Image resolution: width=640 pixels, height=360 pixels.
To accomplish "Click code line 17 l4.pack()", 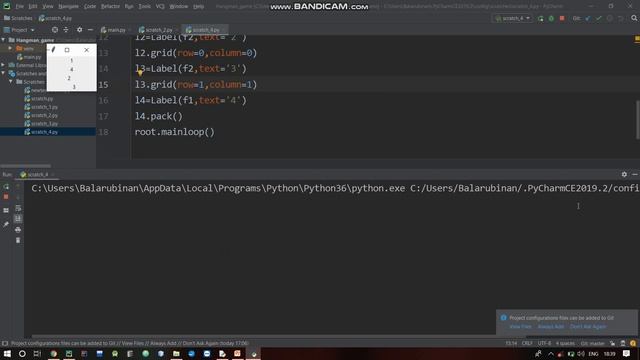I will point(159,116).
